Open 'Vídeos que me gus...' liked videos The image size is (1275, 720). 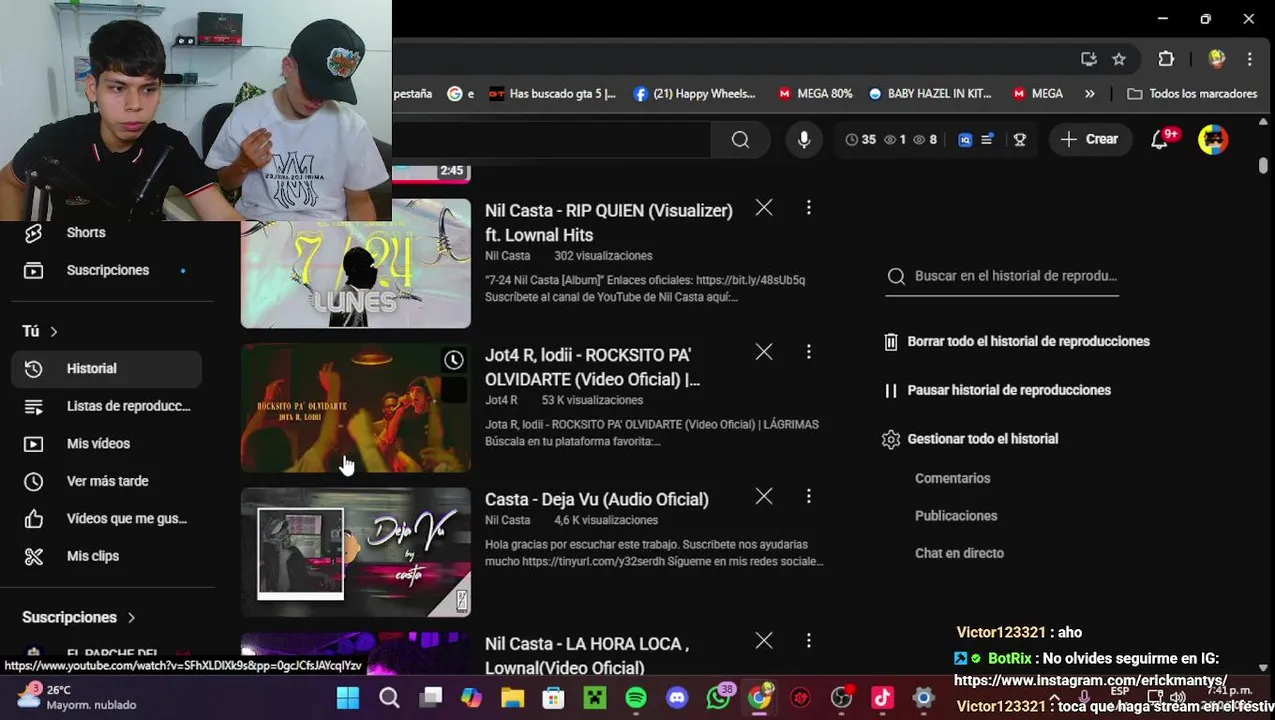[107, 518]
